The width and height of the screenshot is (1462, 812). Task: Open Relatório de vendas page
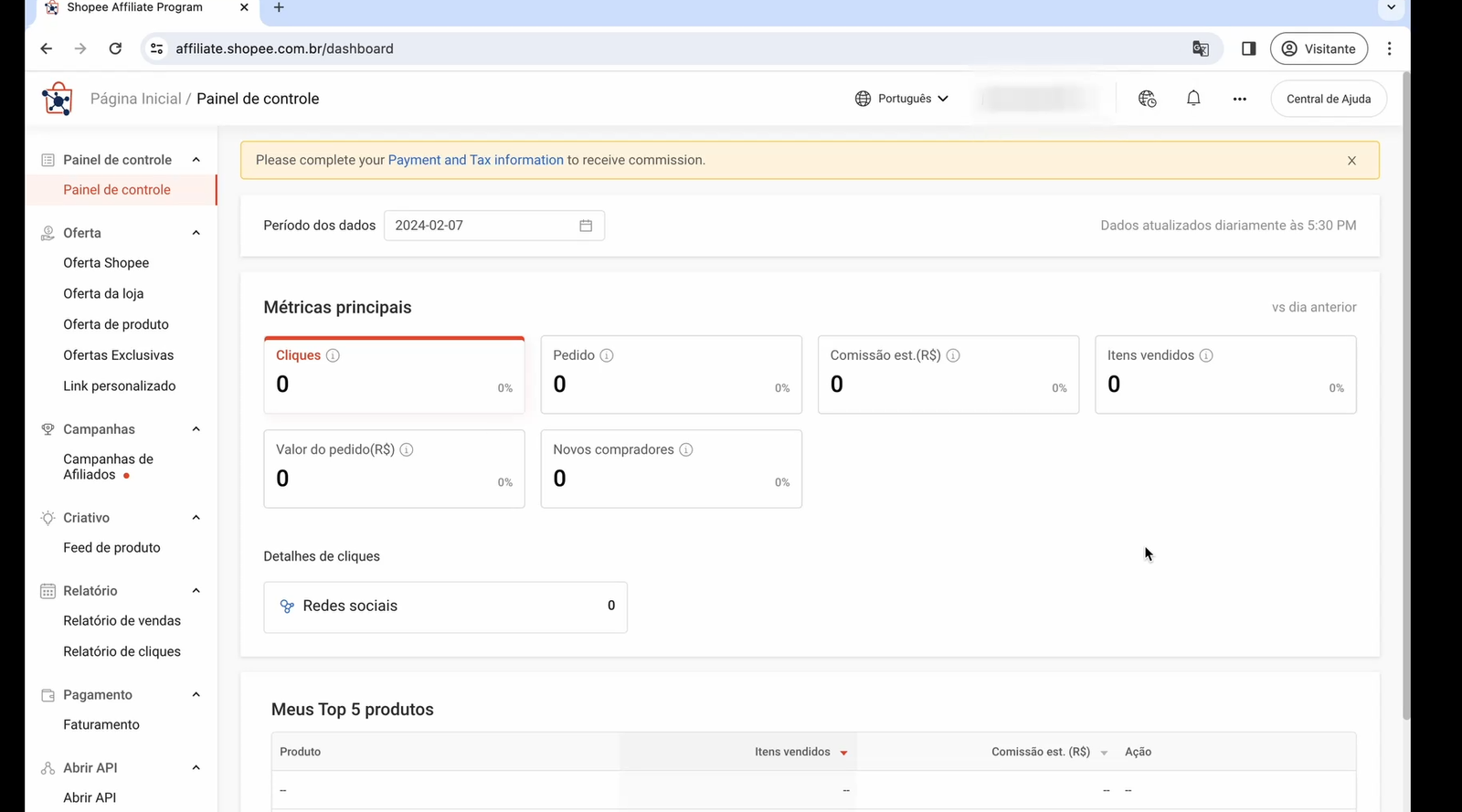pyautogui.click(x=122, y=621)
